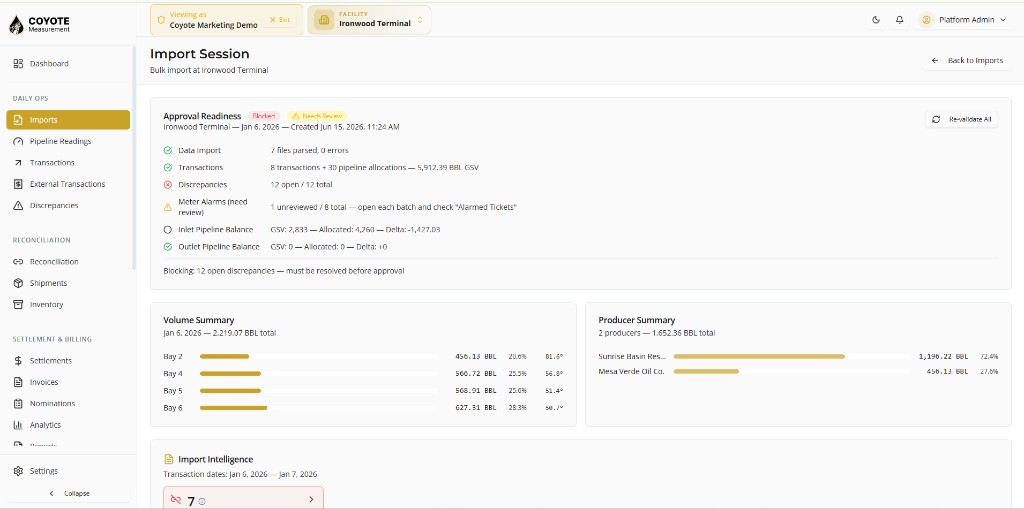Open the Platform Admin user menu
The height and width of the screenshot is (509, 1024).
pos(965,20)
